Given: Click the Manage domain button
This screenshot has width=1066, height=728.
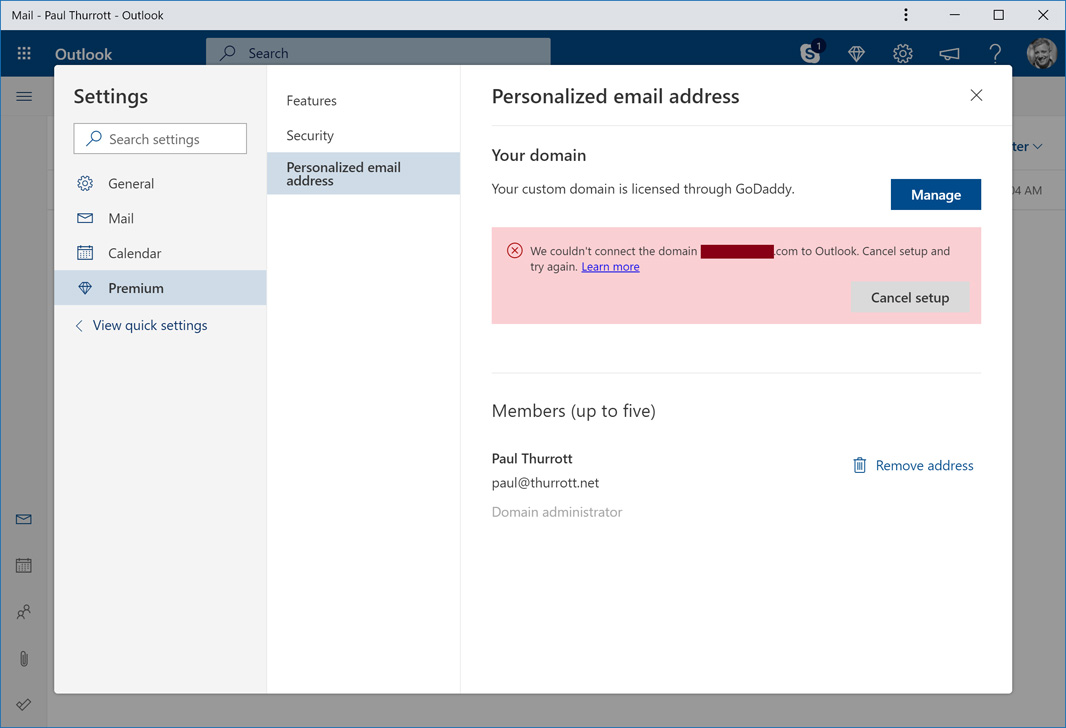Looking at the screenshot, I should click(935, 195).
